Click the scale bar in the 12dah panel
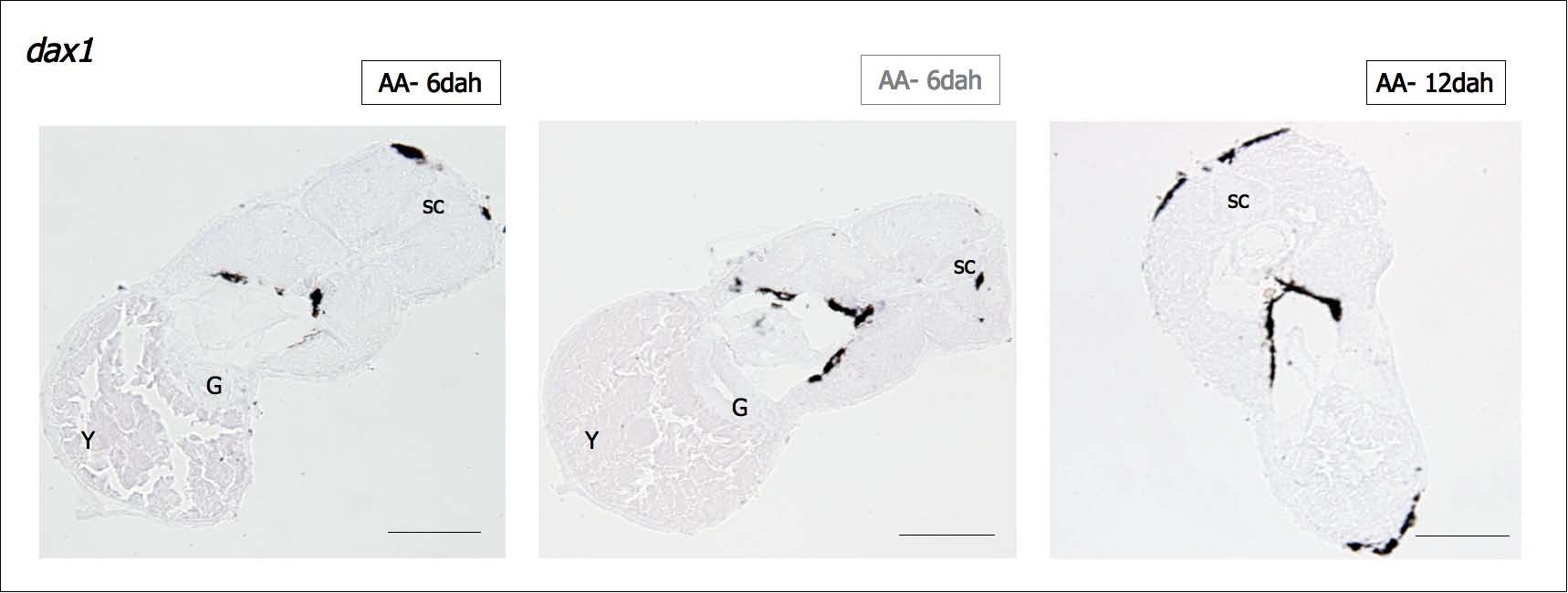This screenshot has height=593, width=1568. click(x=1462, y=536)
